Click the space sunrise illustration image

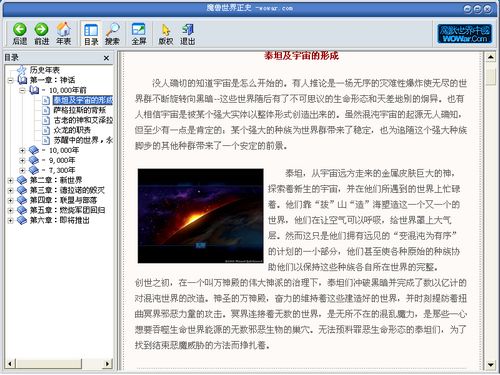coord(201,216)
